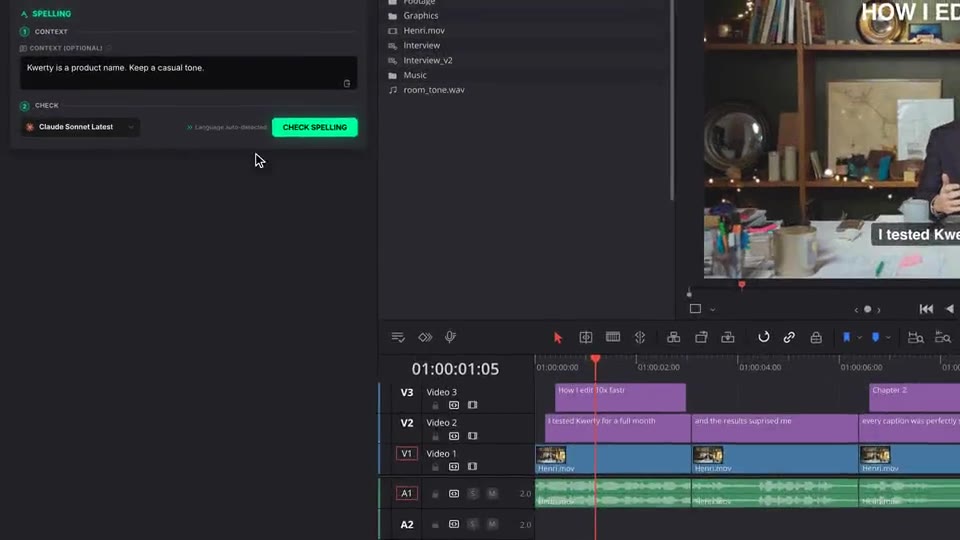Toggle the Linked Selection chain icon
Viewport: 960px width, 540px height.
[x=789, y=337]
